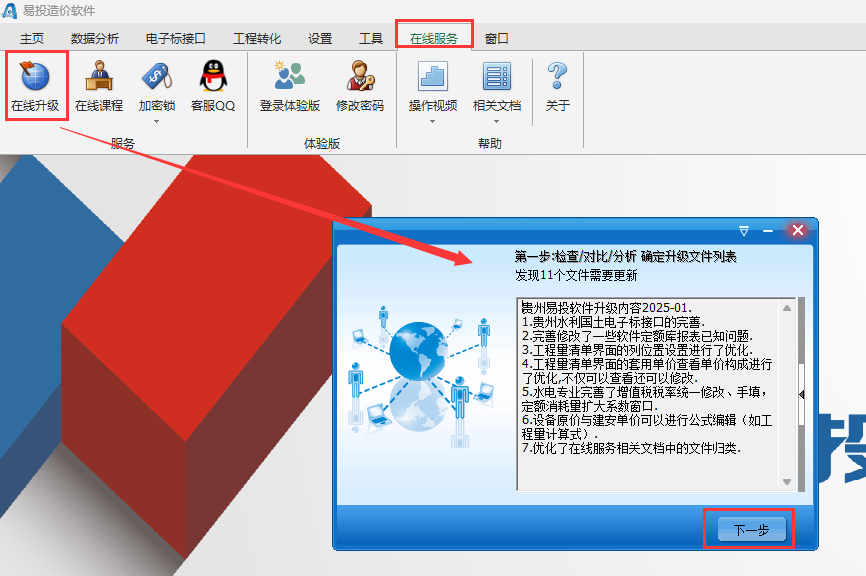Open the 数据分析 ribbon tab

[95, 39]
